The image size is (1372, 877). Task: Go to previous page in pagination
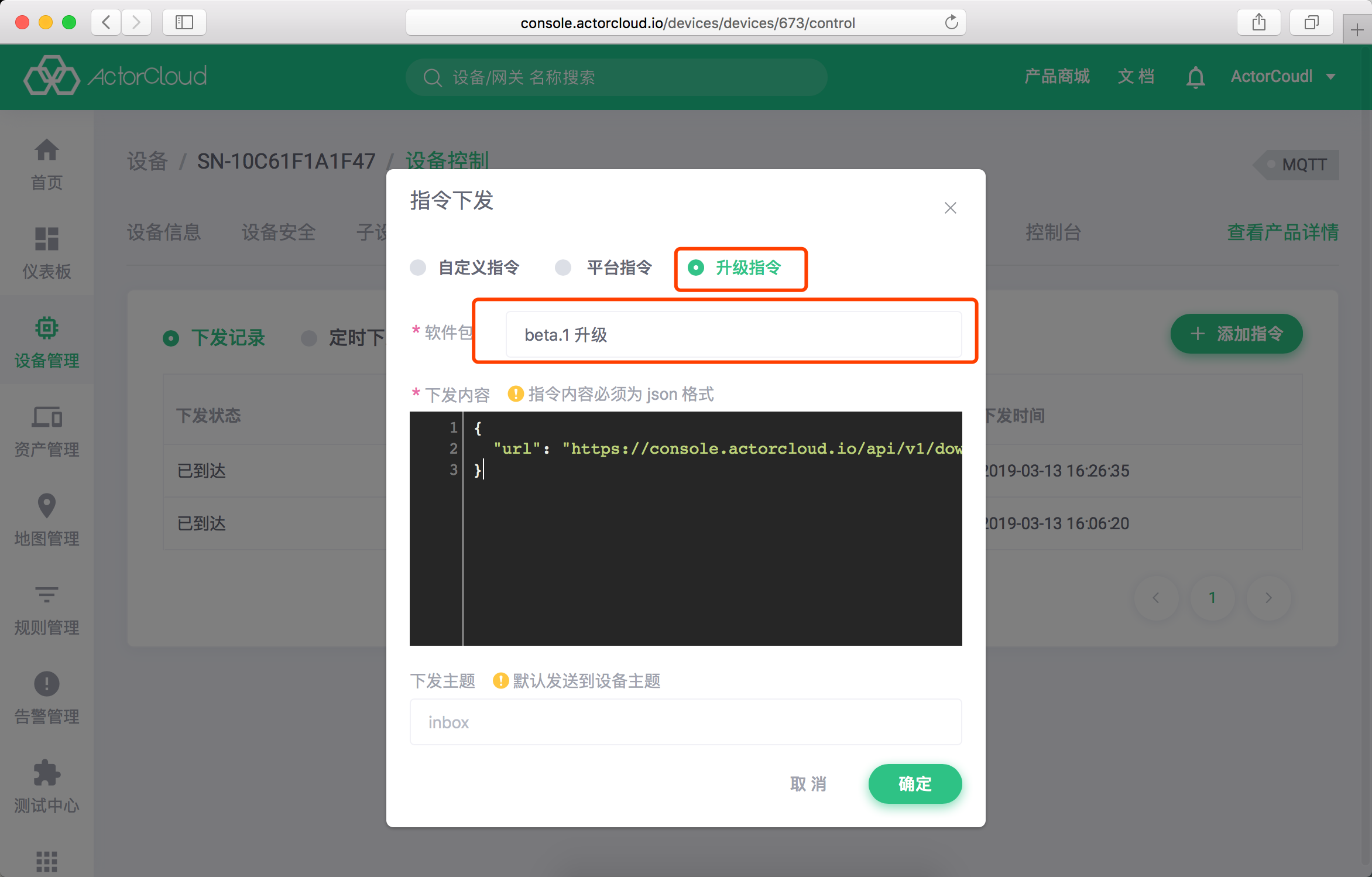pyautogui.click(x=1156, y=598)
